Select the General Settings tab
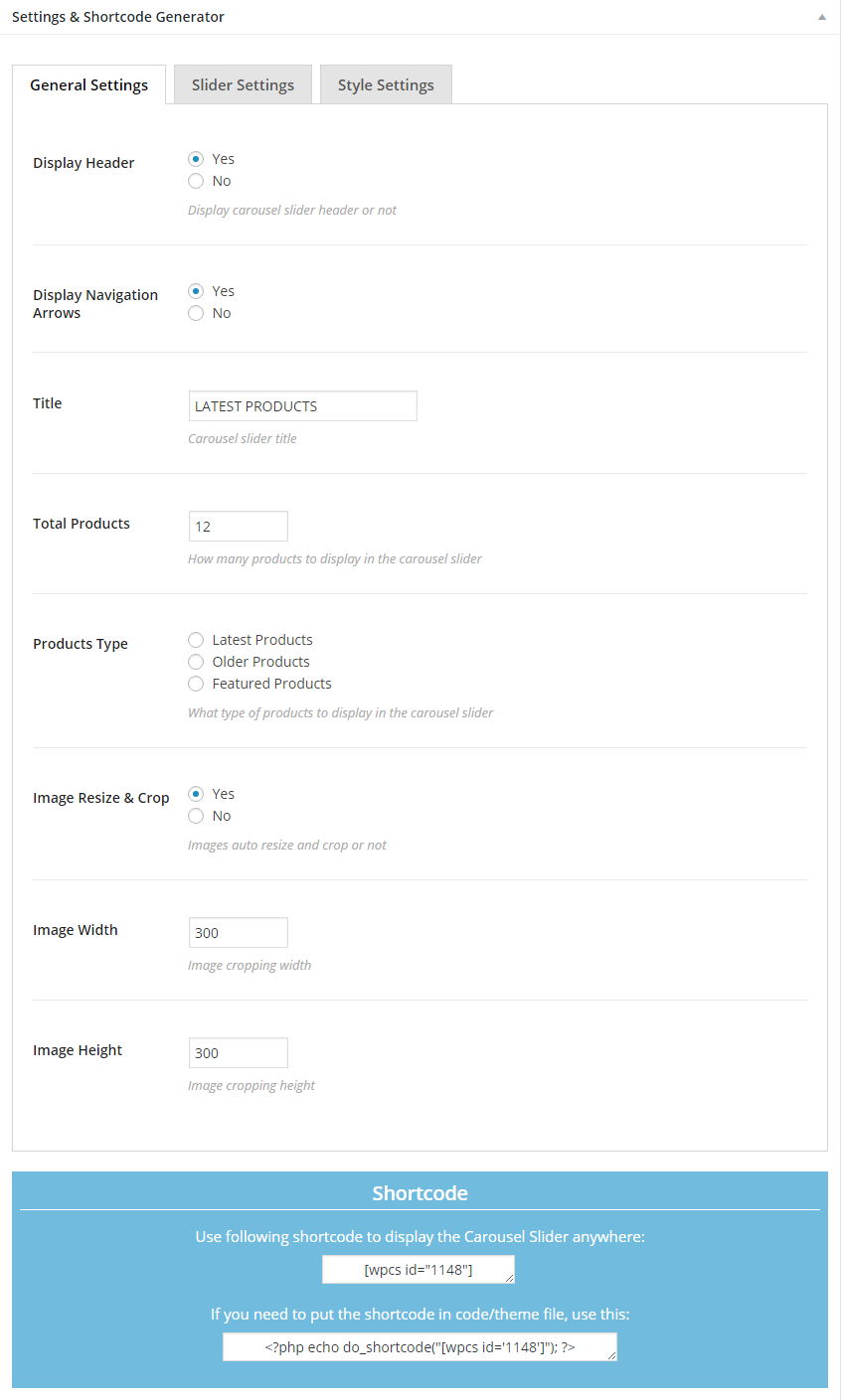 tap(88, 84)
